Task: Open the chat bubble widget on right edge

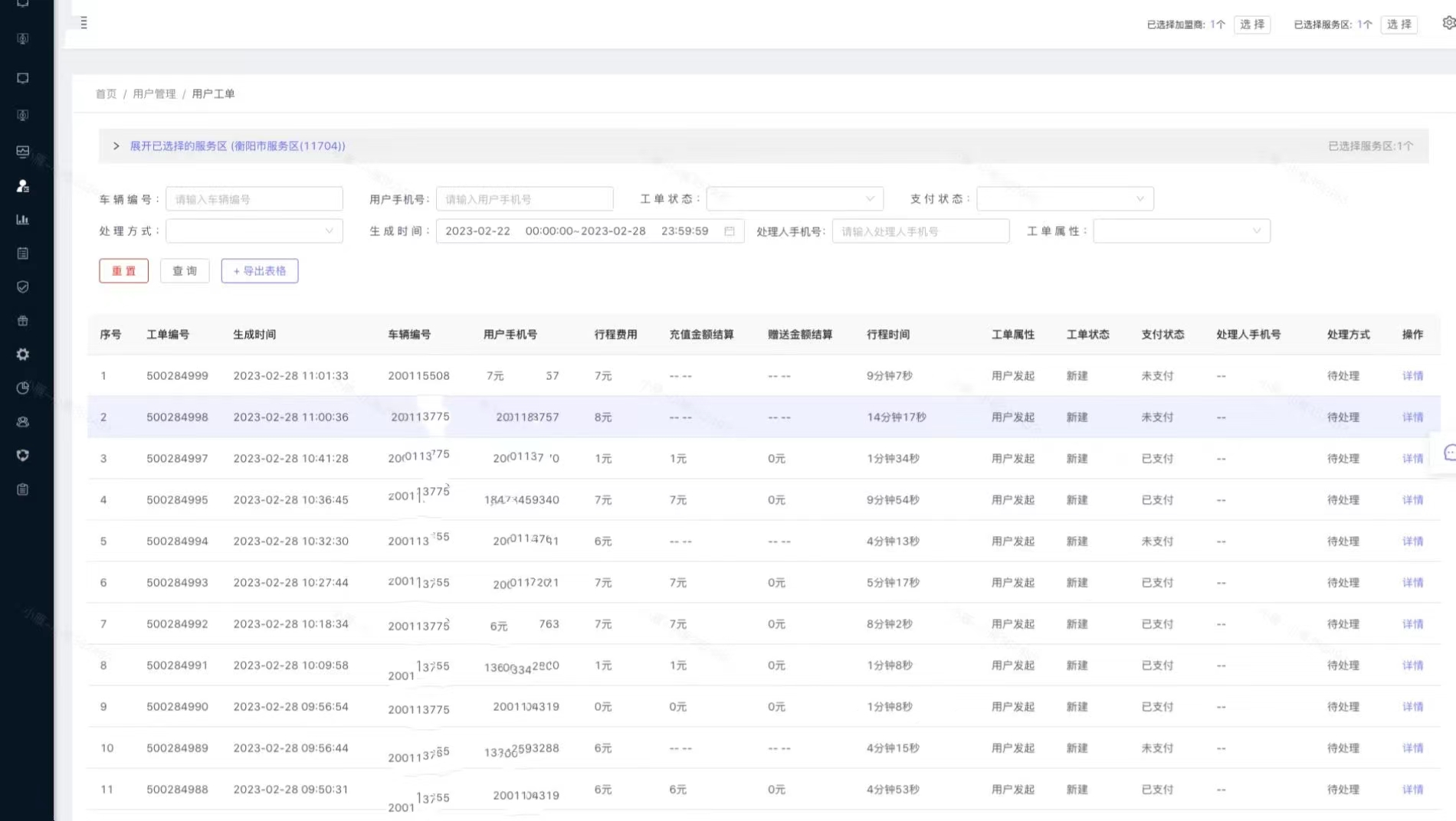Action: tap(1449, 453)
